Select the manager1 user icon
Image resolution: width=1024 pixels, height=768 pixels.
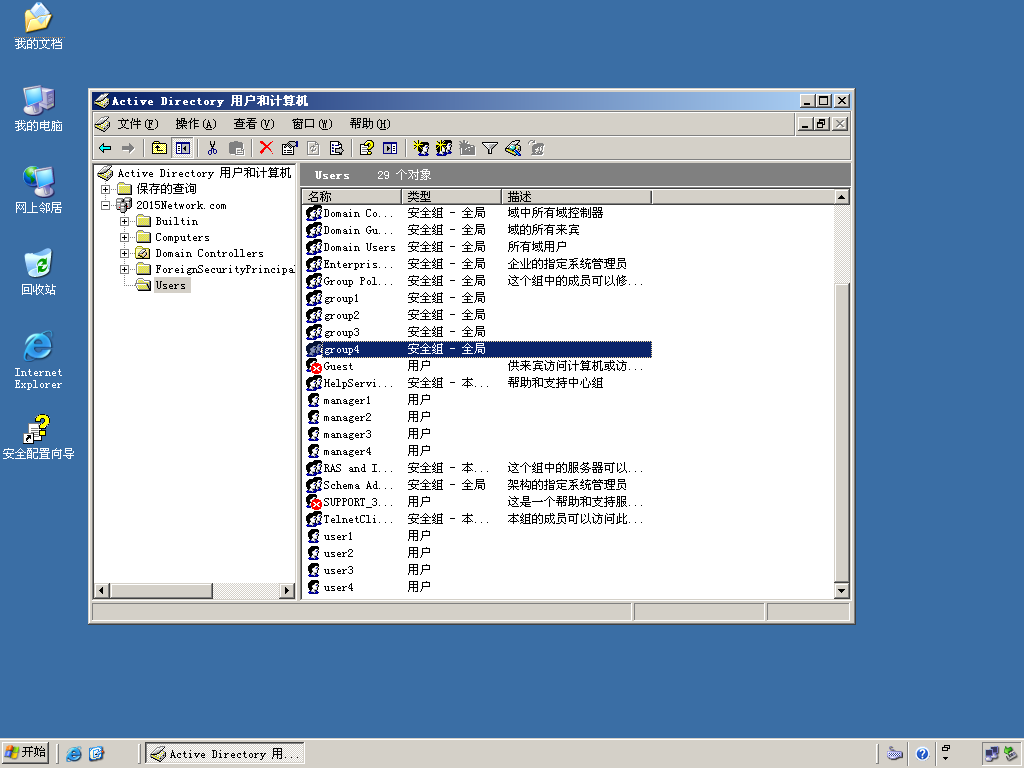[314, 400]
